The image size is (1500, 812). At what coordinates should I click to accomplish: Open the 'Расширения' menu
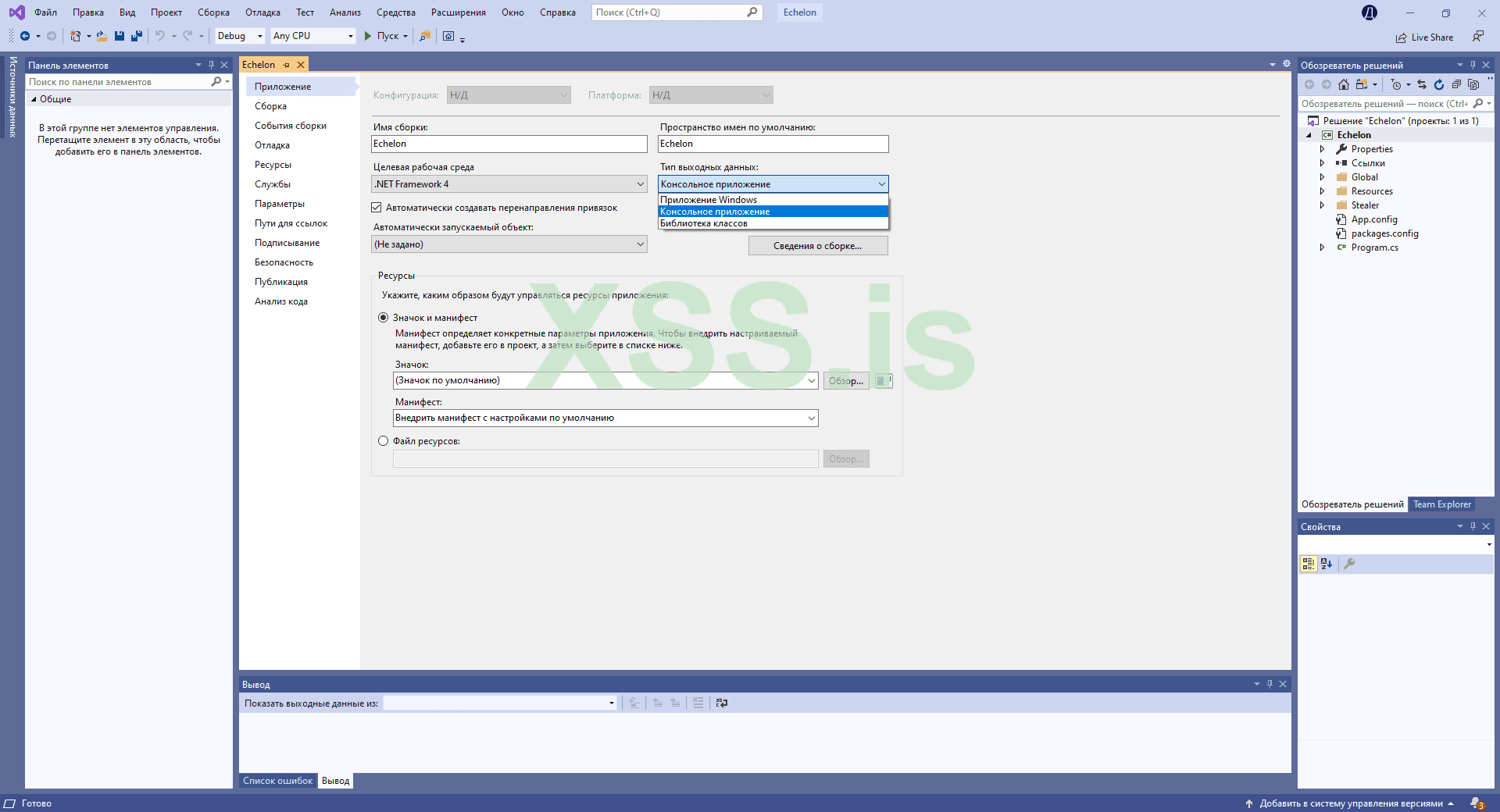tap(458, 12)
